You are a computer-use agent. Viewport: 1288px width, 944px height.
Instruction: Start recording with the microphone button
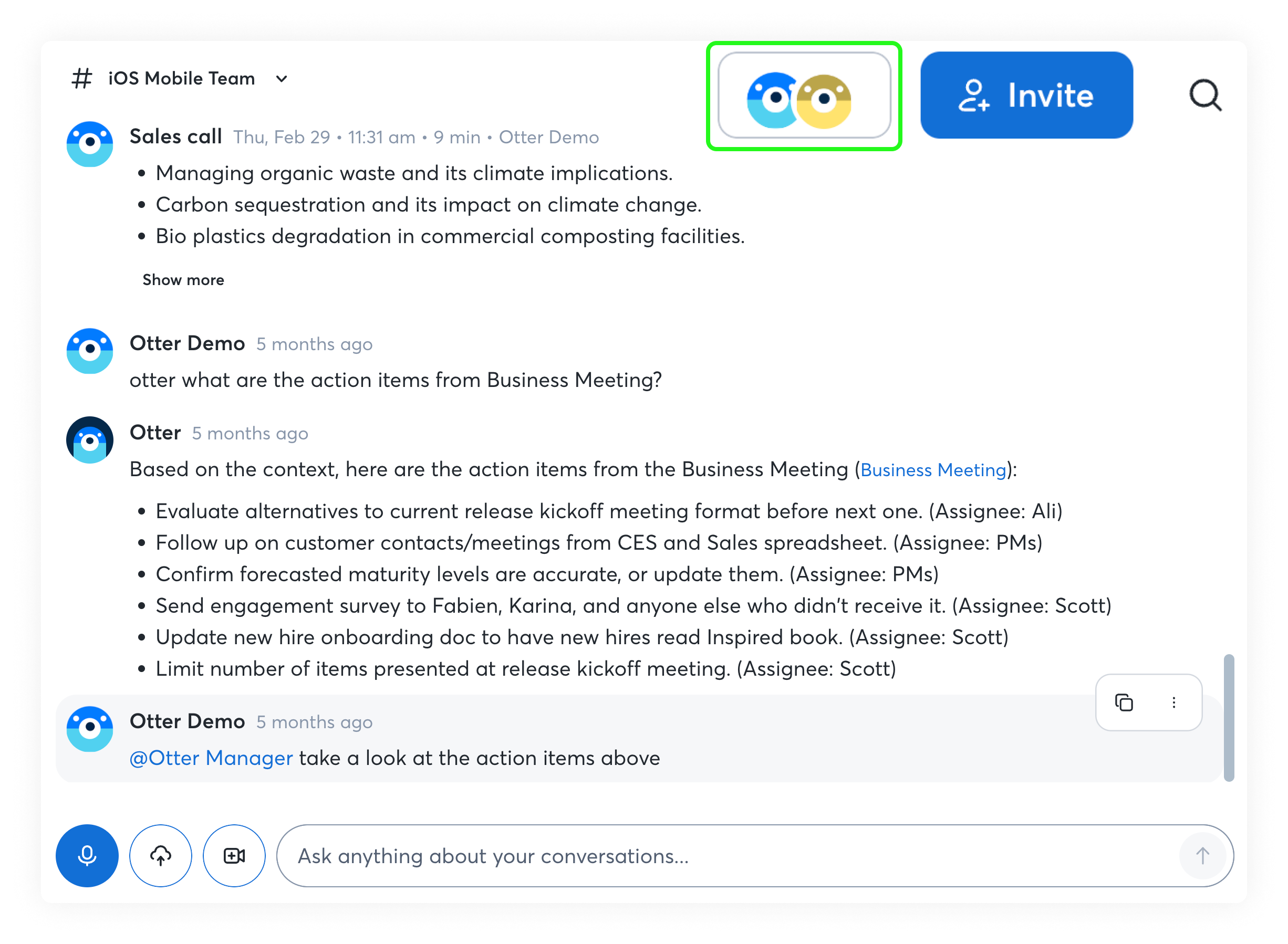[87, 856]
